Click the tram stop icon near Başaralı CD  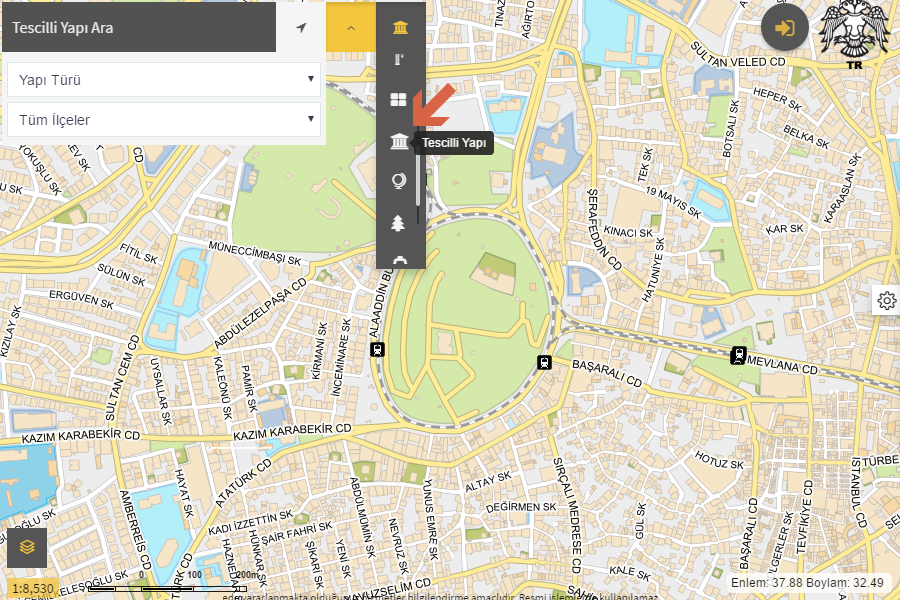pos(544,363)
